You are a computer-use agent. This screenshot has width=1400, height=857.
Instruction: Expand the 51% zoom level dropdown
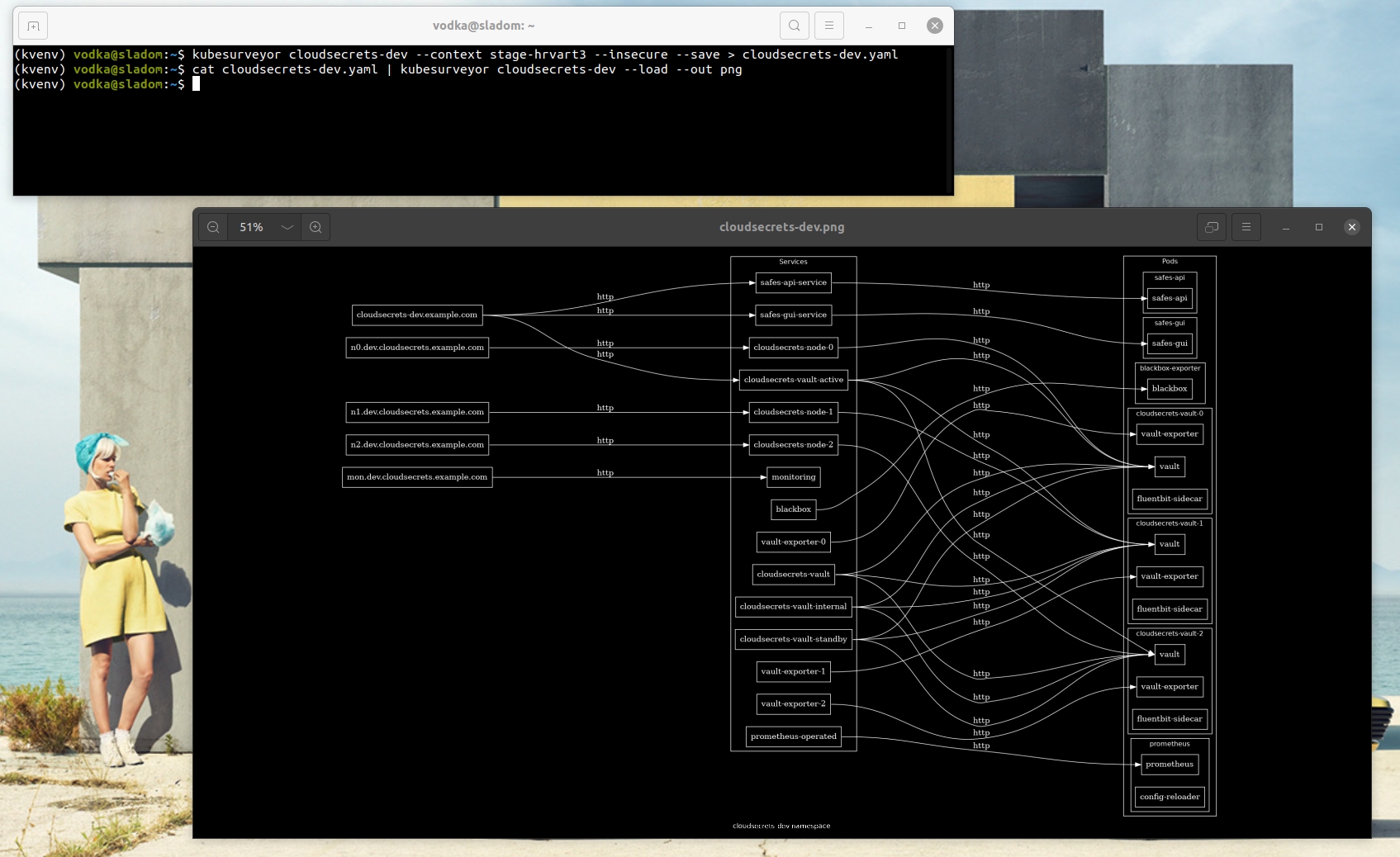point(287,227)
